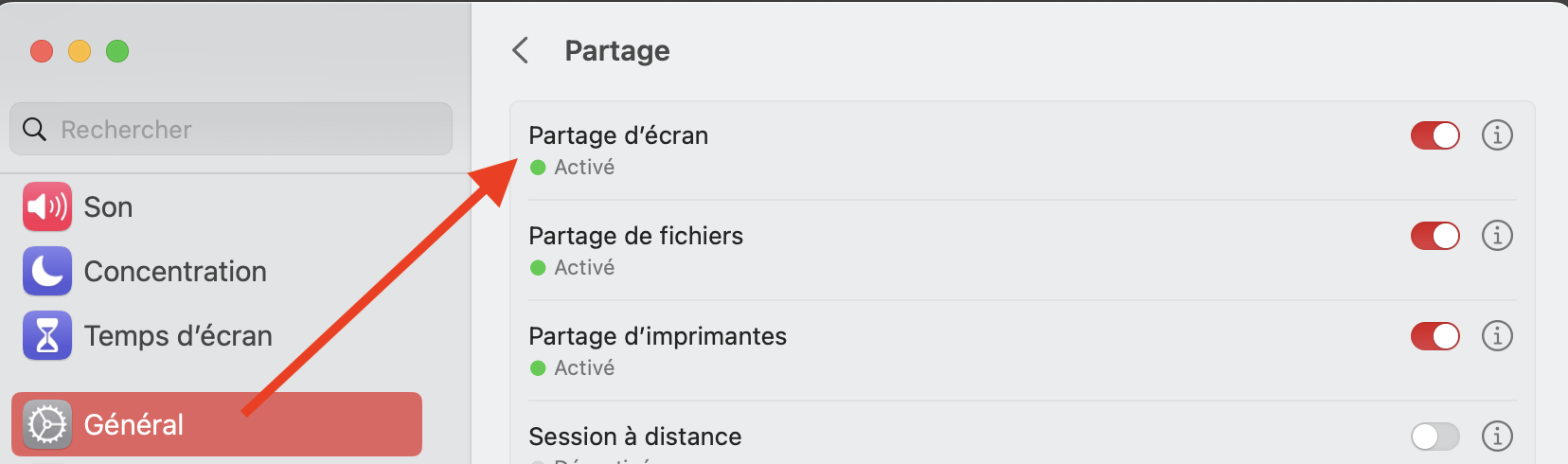Open the Concentration sidebar item

point(175,272)
